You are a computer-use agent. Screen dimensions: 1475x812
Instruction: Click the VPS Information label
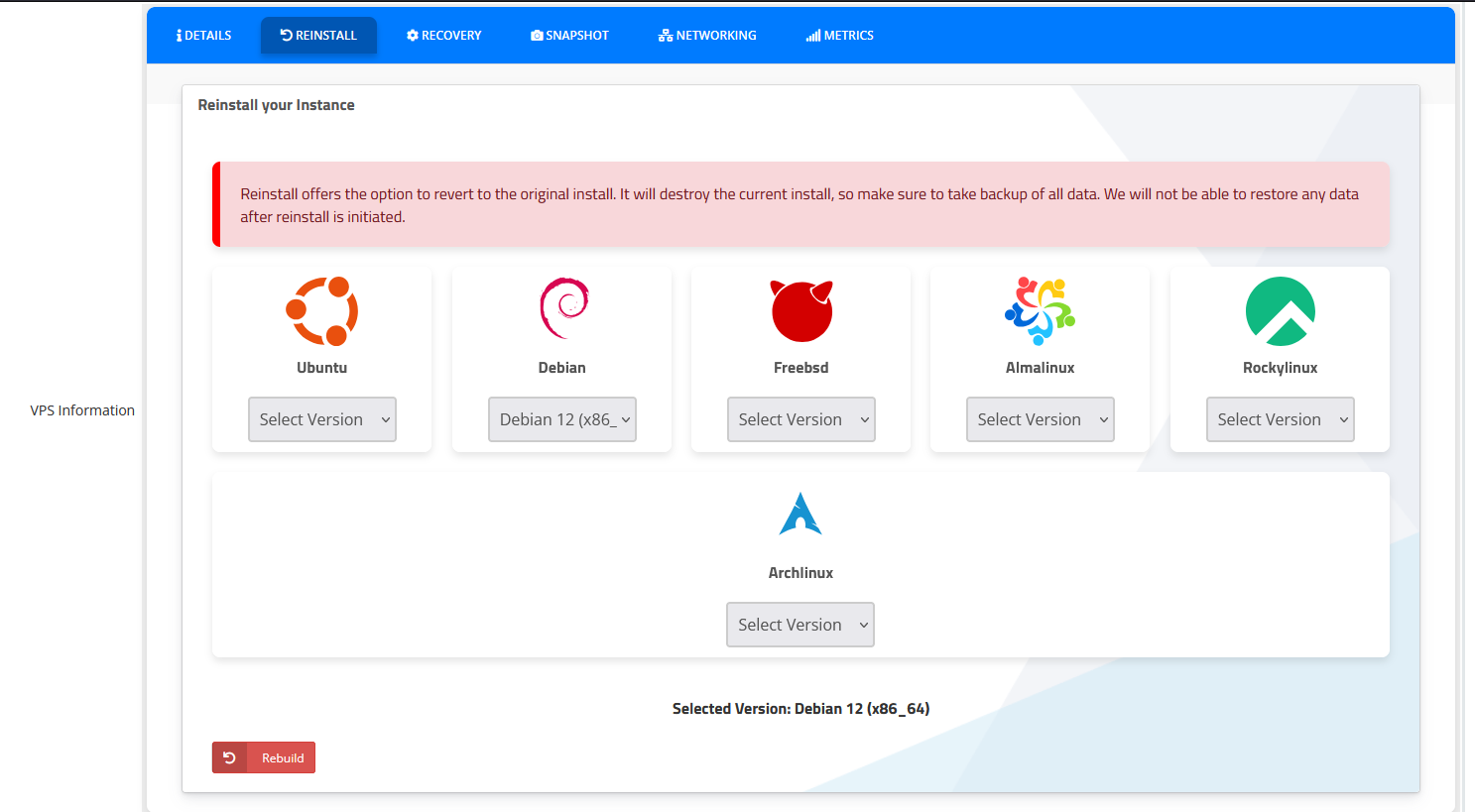[x=82, y=410]
